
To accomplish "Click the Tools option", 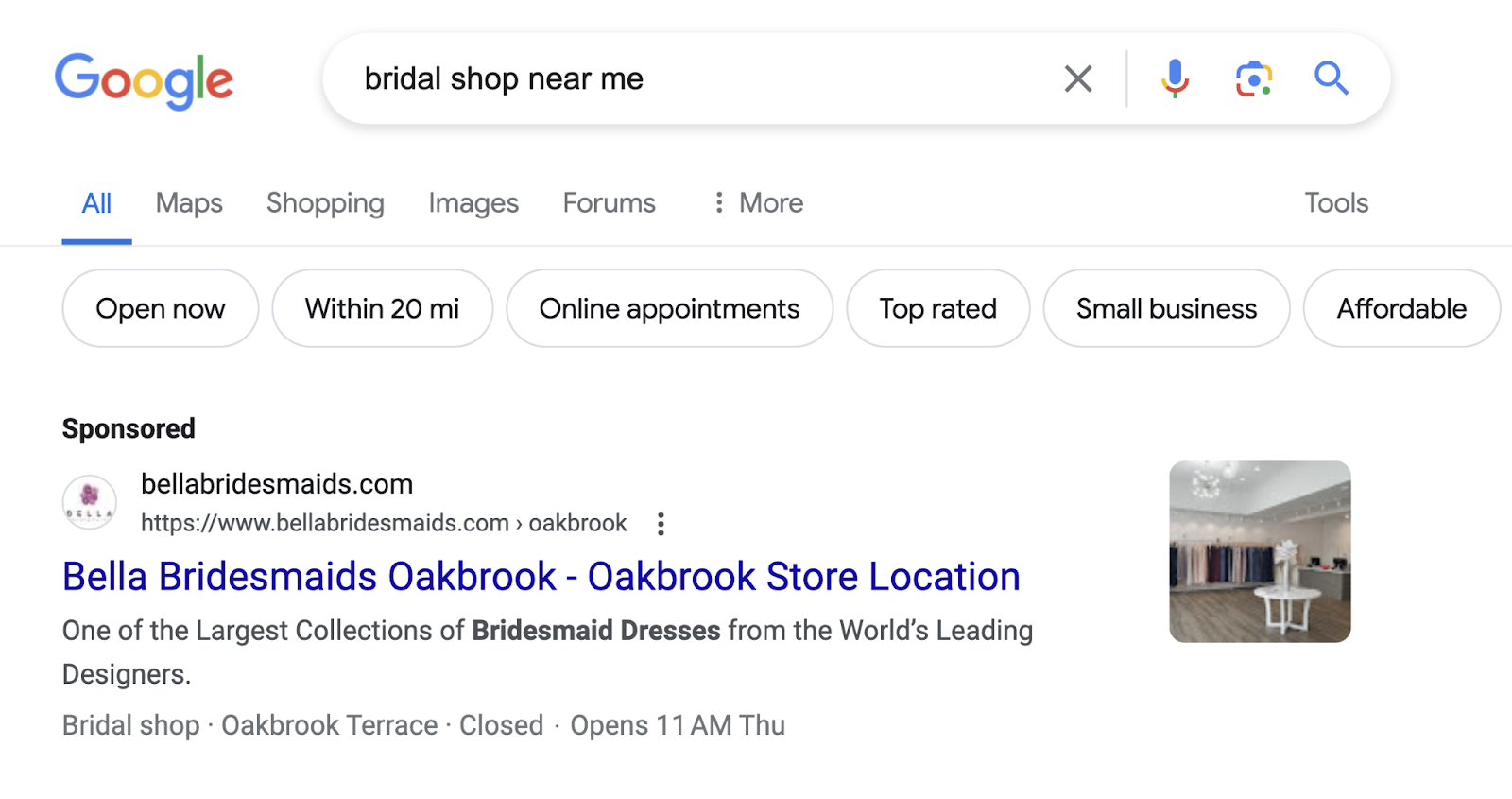I will point(1335,202).
